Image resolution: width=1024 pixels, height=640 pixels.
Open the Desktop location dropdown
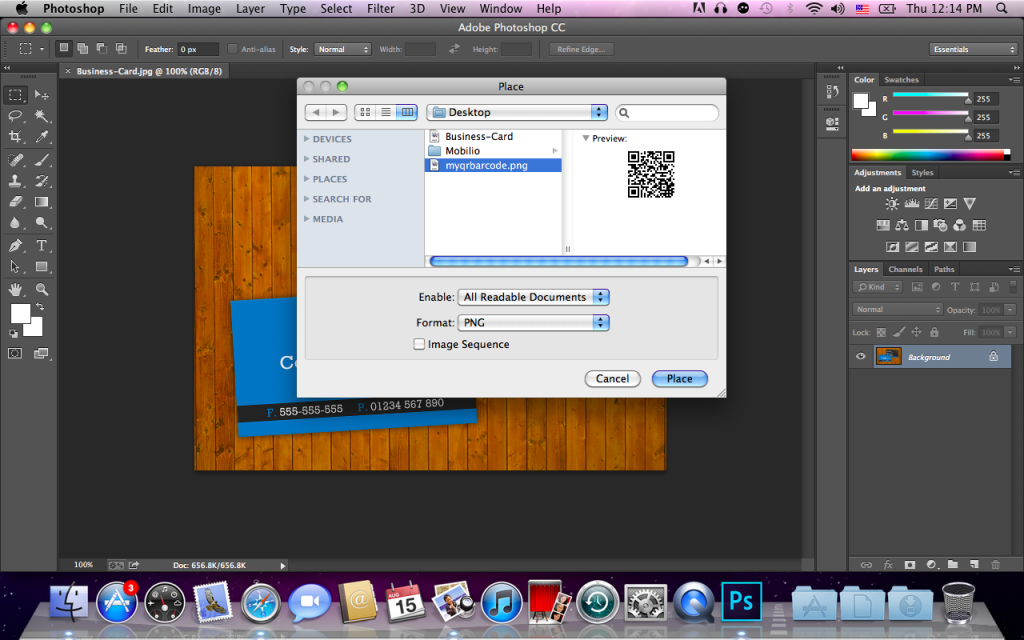517,113
